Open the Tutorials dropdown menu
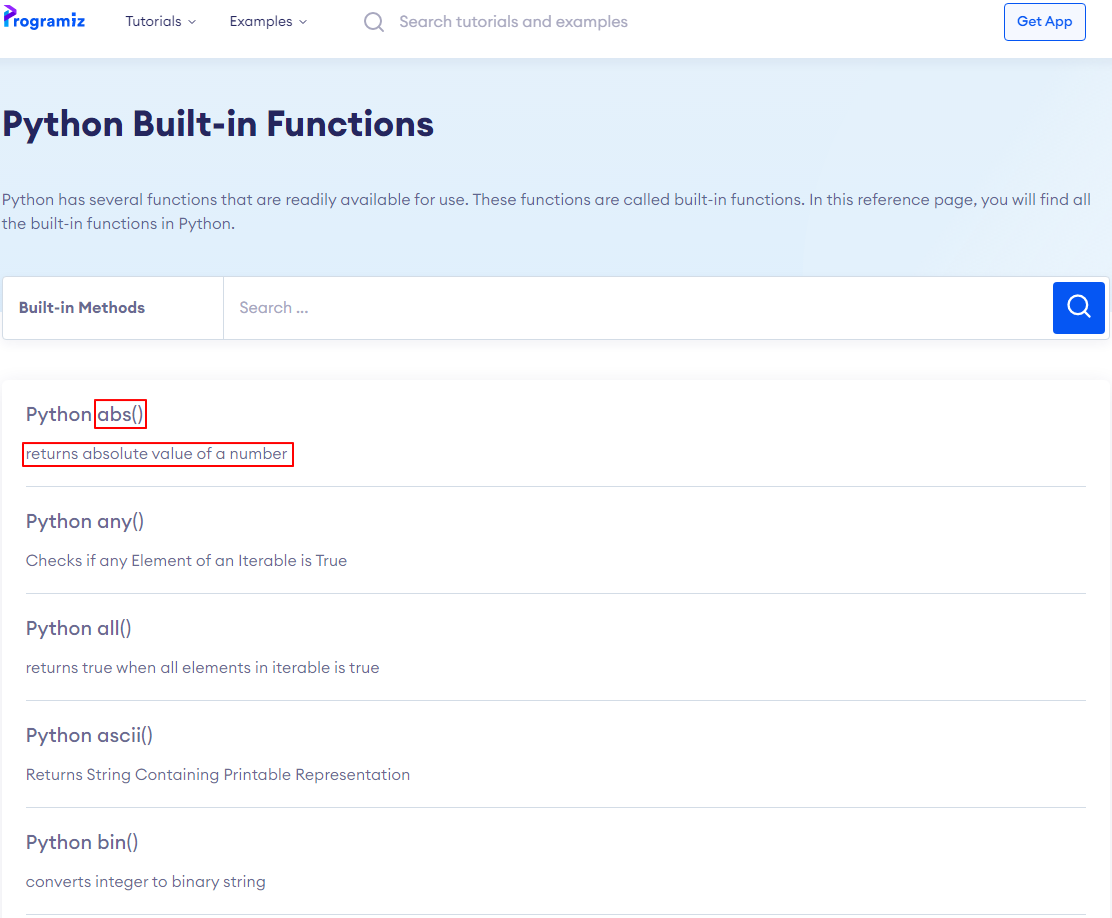The height and width of the screenshot is (918, 1112). pyautogui.click(x=160, y=21)
